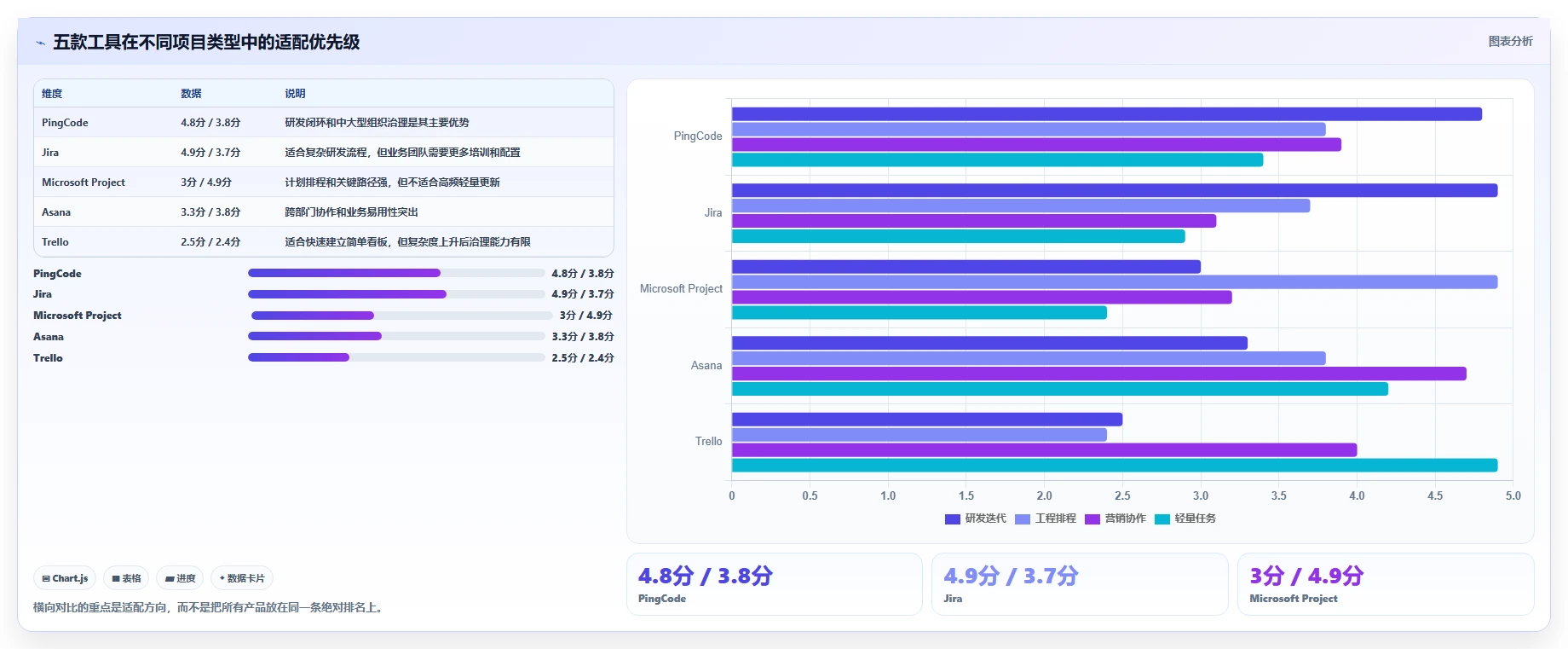
Task: Click the description starting 适合快速建立简单看板
Action: (x=407, y=242)
